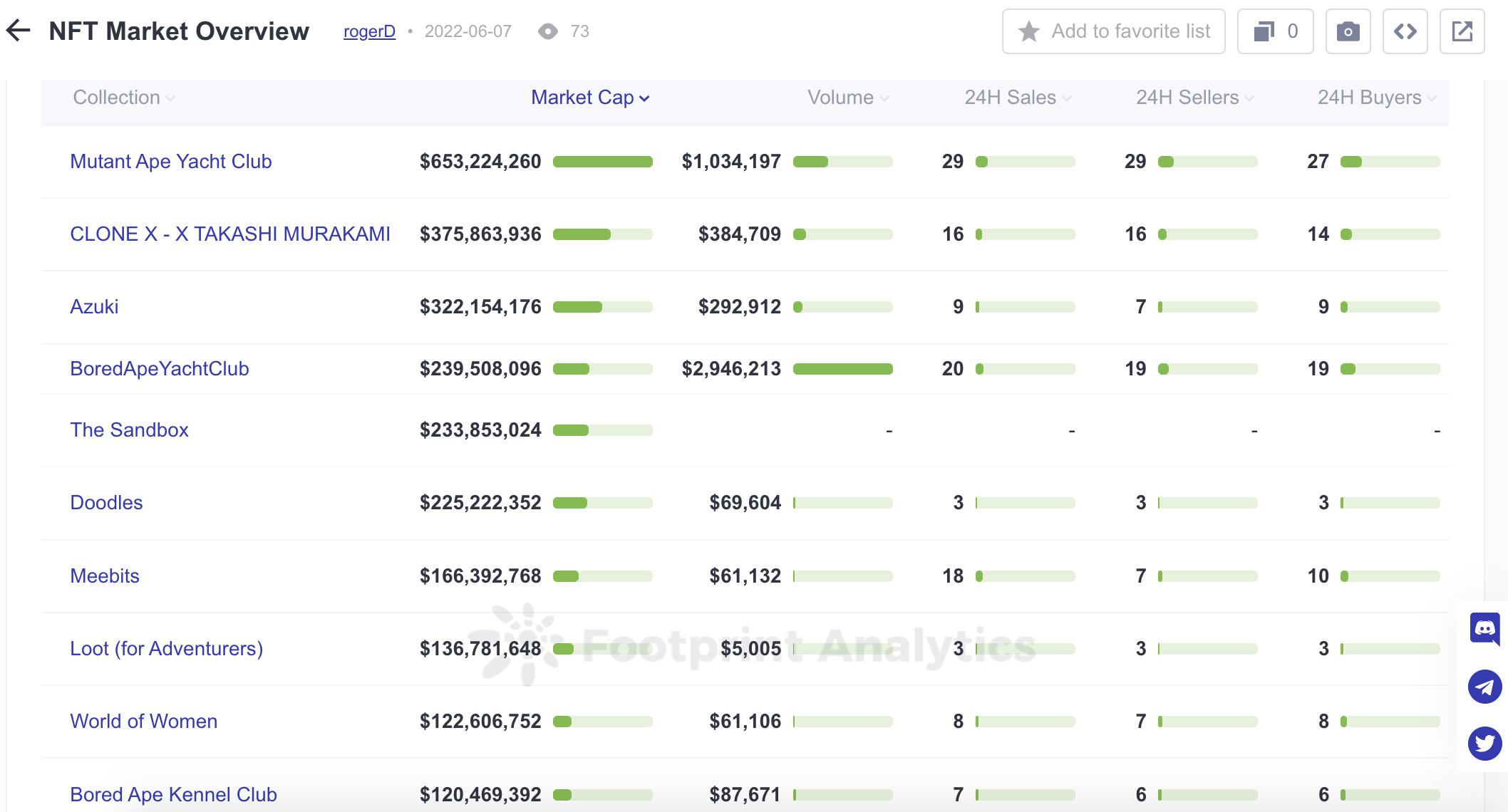Viewport: 1508px width, 812px height.
Task: Click the camera snapshot icon
Action: [x=1348, y=31]
